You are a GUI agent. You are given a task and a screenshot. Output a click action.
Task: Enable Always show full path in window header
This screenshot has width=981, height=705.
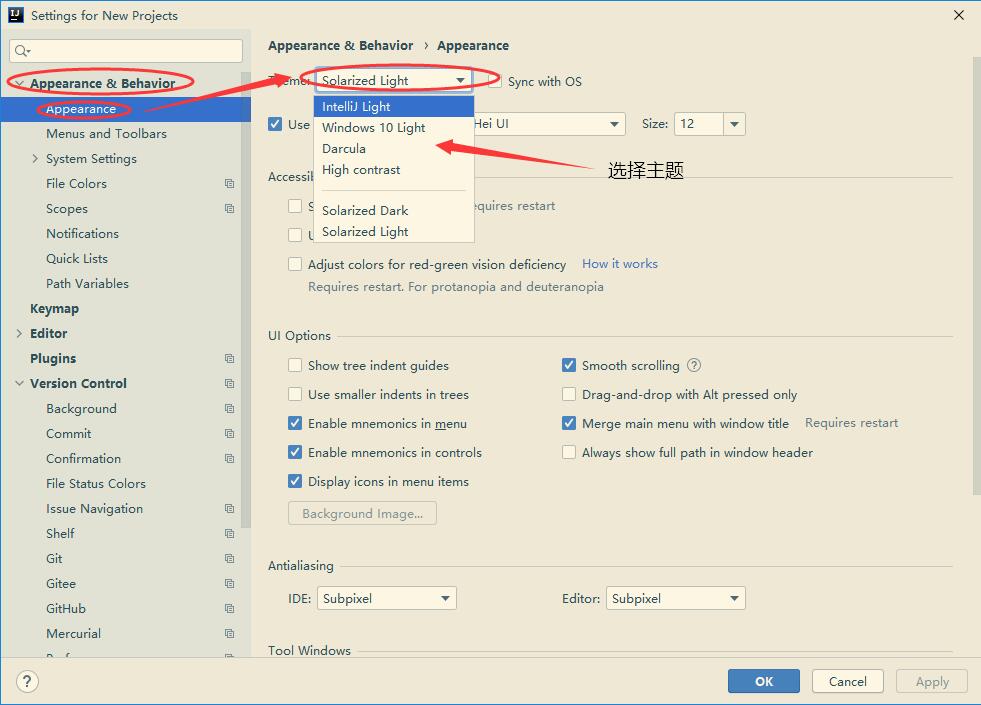569,452
